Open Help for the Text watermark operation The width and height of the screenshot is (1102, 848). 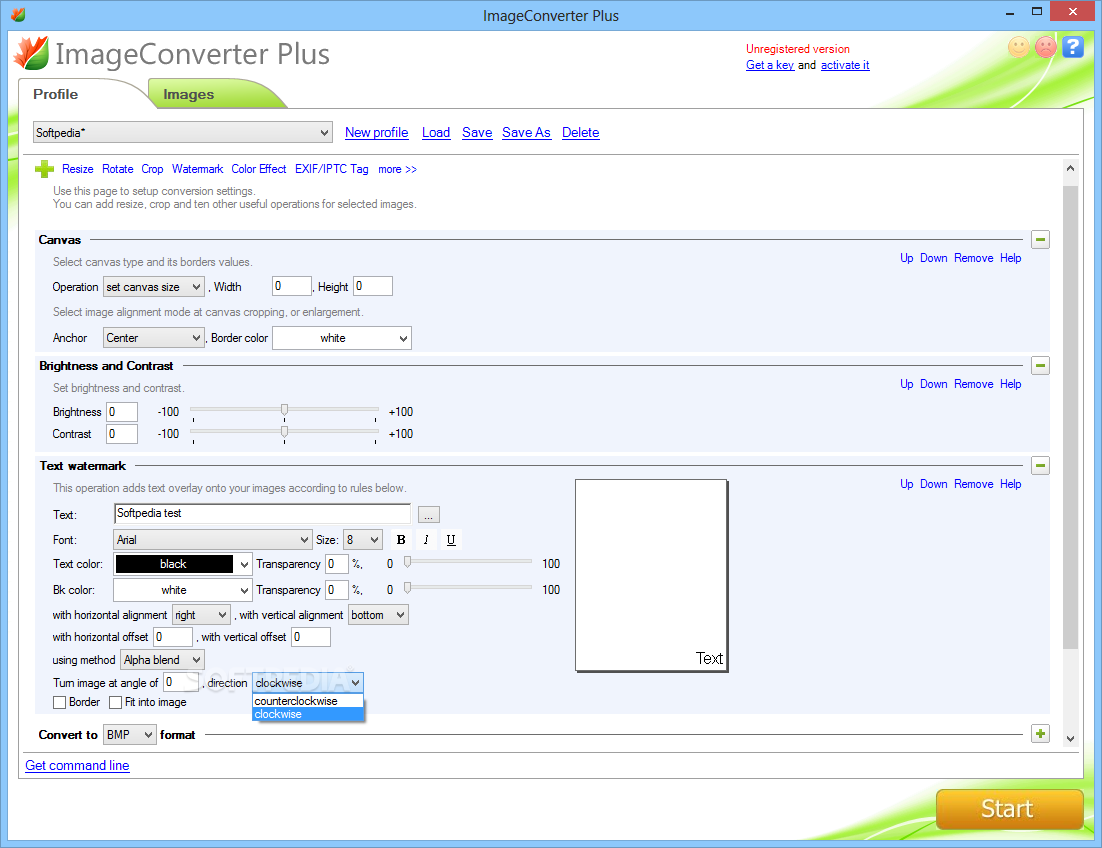[1011, 483]
